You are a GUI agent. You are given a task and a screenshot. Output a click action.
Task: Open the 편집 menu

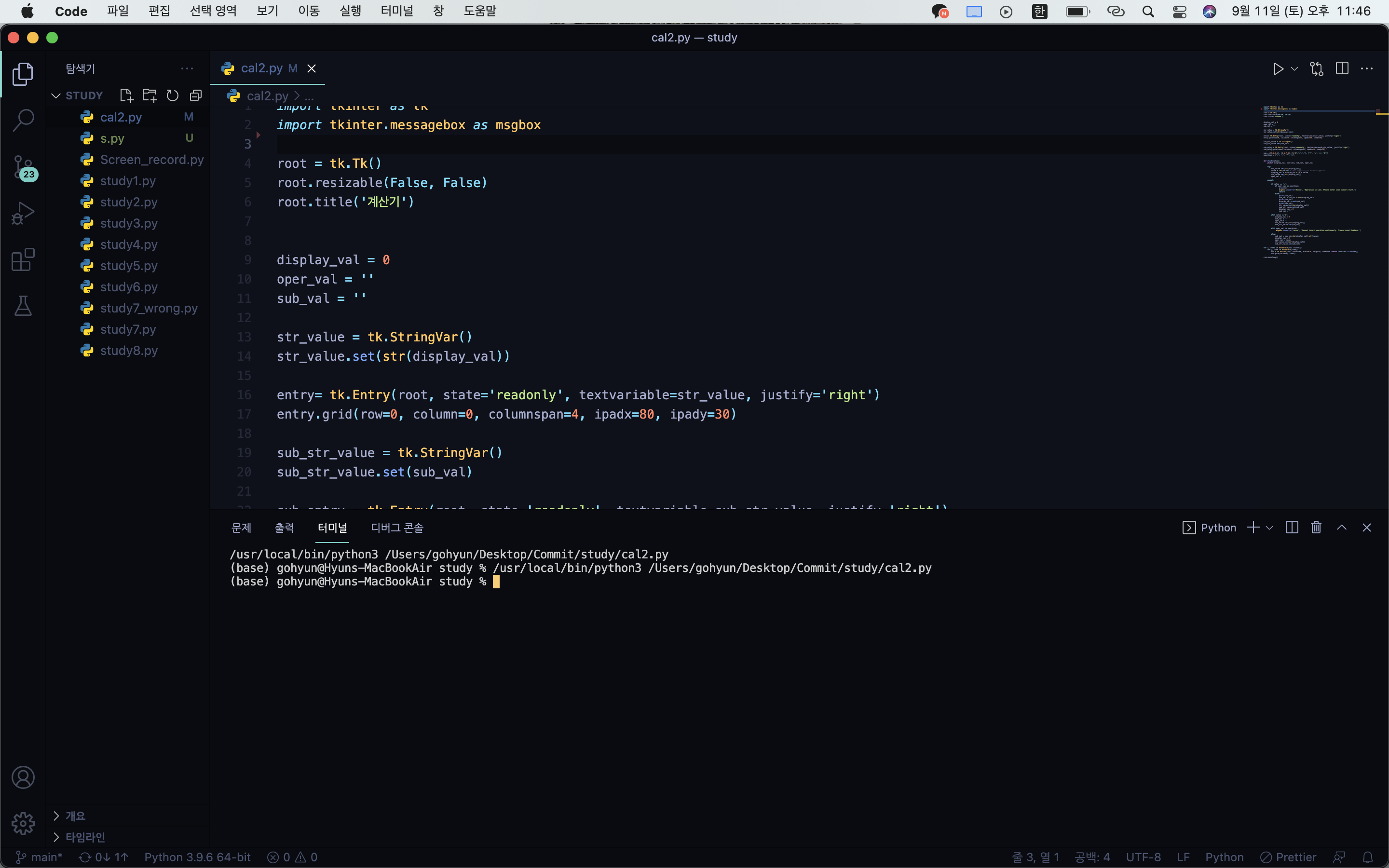click(x=159, y=11)
